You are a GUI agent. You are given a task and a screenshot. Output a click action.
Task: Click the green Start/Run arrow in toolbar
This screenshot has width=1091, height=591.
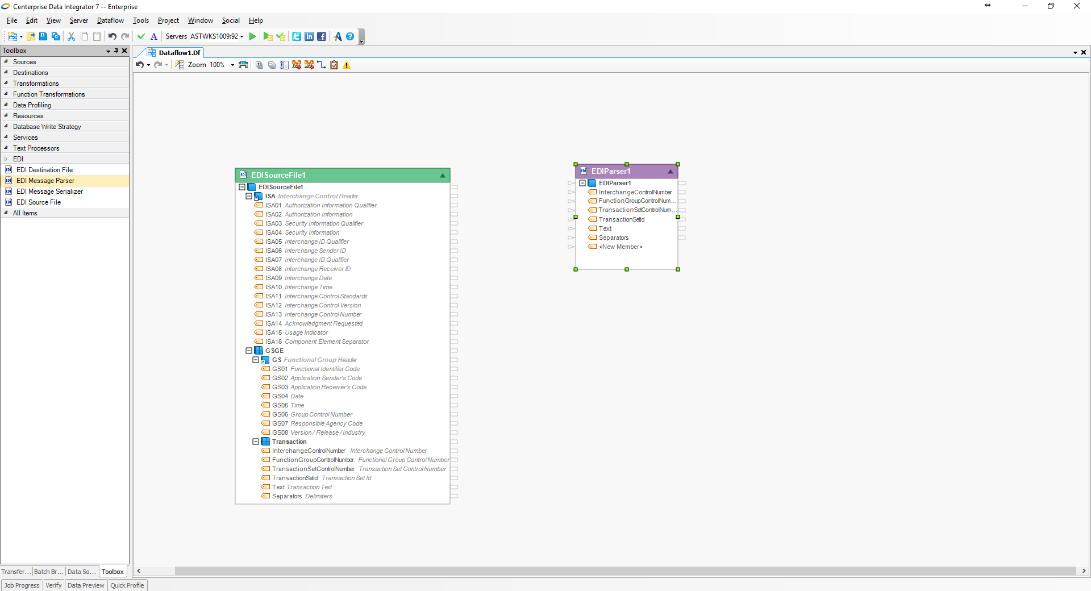pos(252,37)
